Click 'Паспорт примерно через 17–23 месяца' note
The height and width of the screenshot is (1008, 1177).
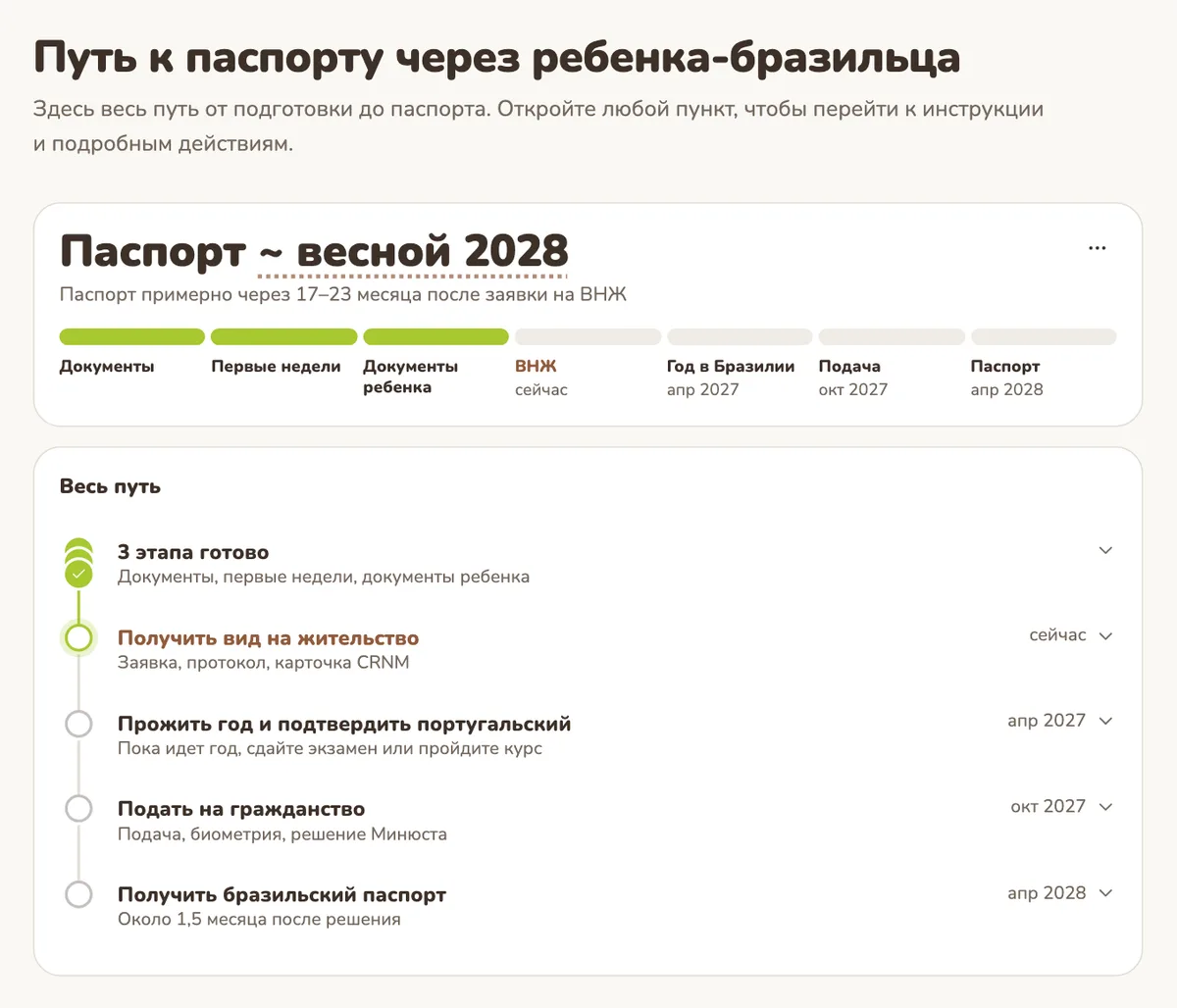(x=343, y=294)
